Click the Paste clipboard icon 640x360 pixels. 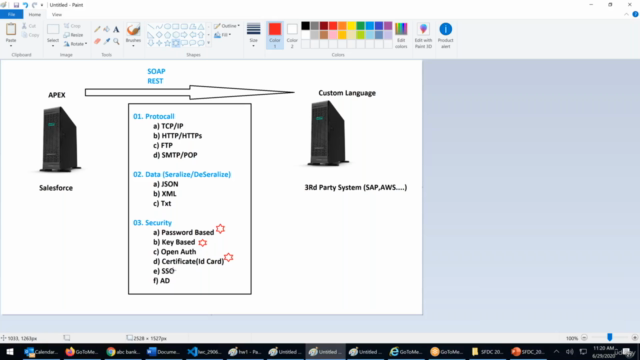pyautogui.click(x=11, y=29)
